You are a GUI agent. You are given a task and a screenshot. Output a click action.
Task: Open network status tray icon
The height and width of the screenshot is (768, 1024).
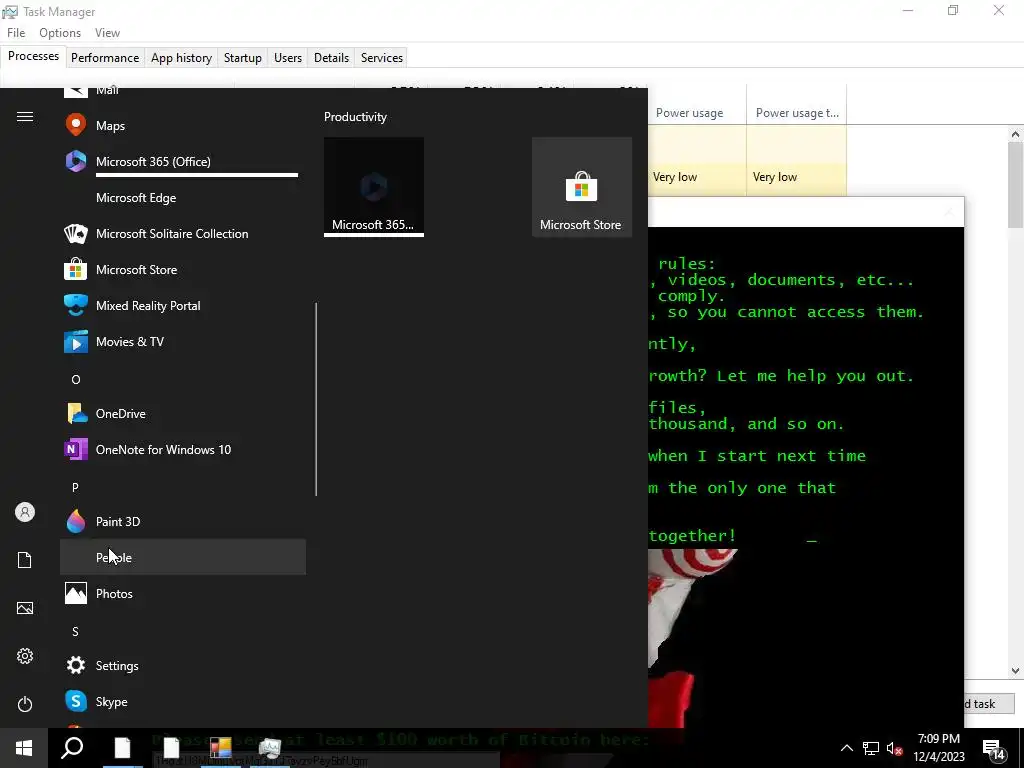[x=871, y=748]
